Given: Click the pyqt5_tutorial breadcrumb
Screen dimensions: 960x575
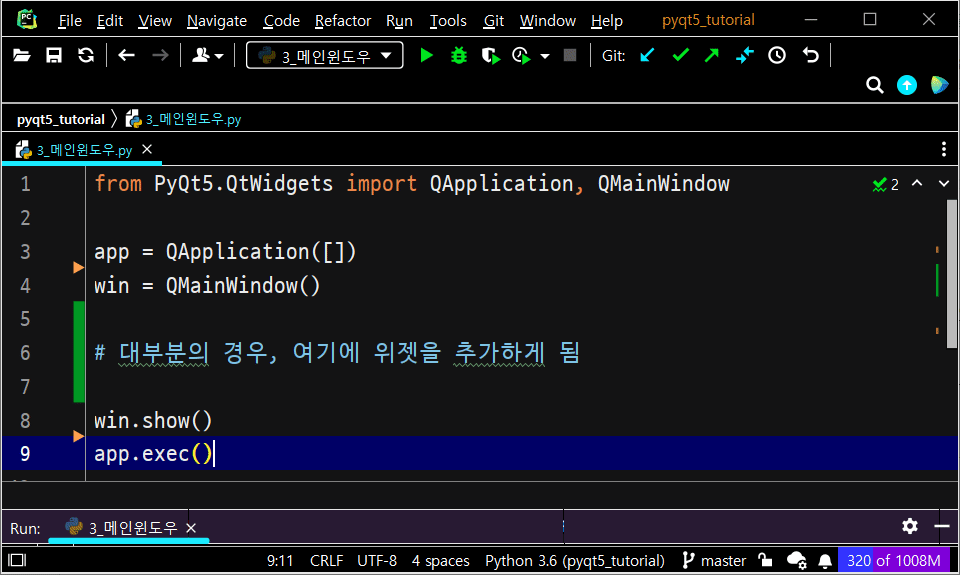Looking at the screenshot, I should point(61,119).
